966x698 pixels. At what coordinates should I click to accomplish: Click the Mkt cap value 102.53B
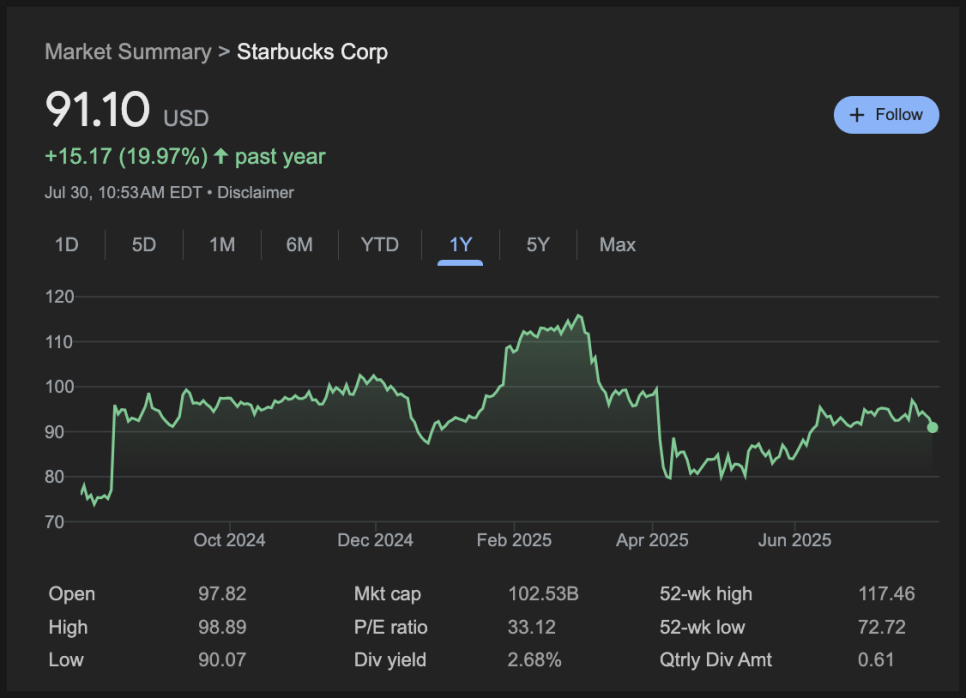[543, 594]
